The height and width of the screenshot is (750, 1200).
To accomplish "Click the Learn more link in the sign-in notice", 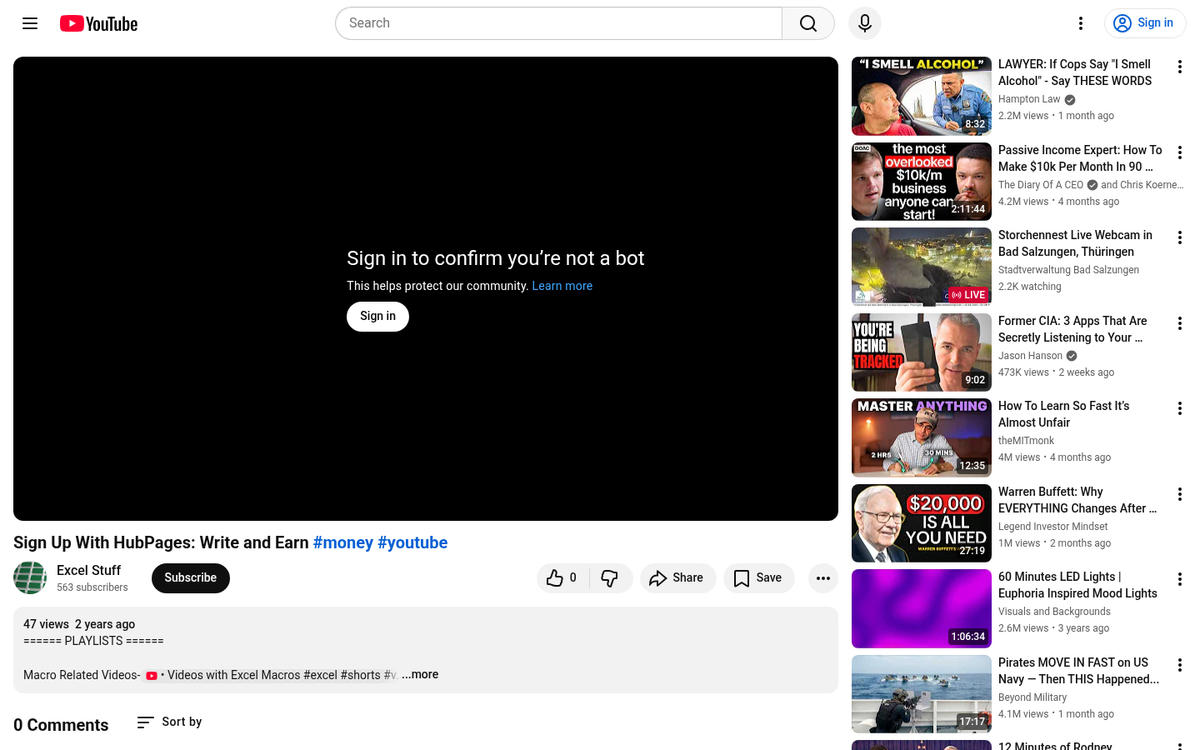I will [562, 285].
